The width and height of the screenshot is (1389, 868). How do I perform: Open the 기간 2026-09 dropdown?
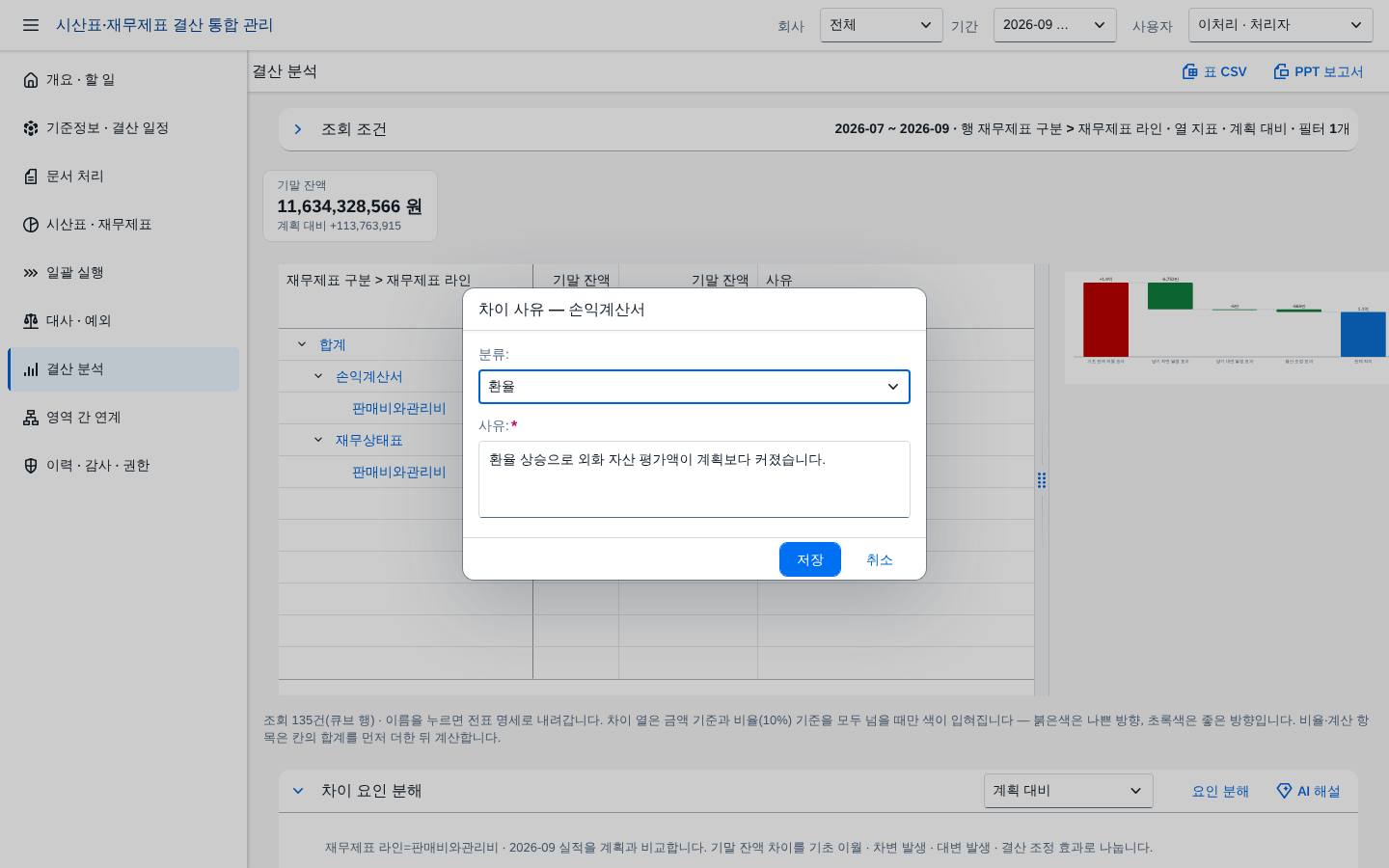pos(1054,25)
